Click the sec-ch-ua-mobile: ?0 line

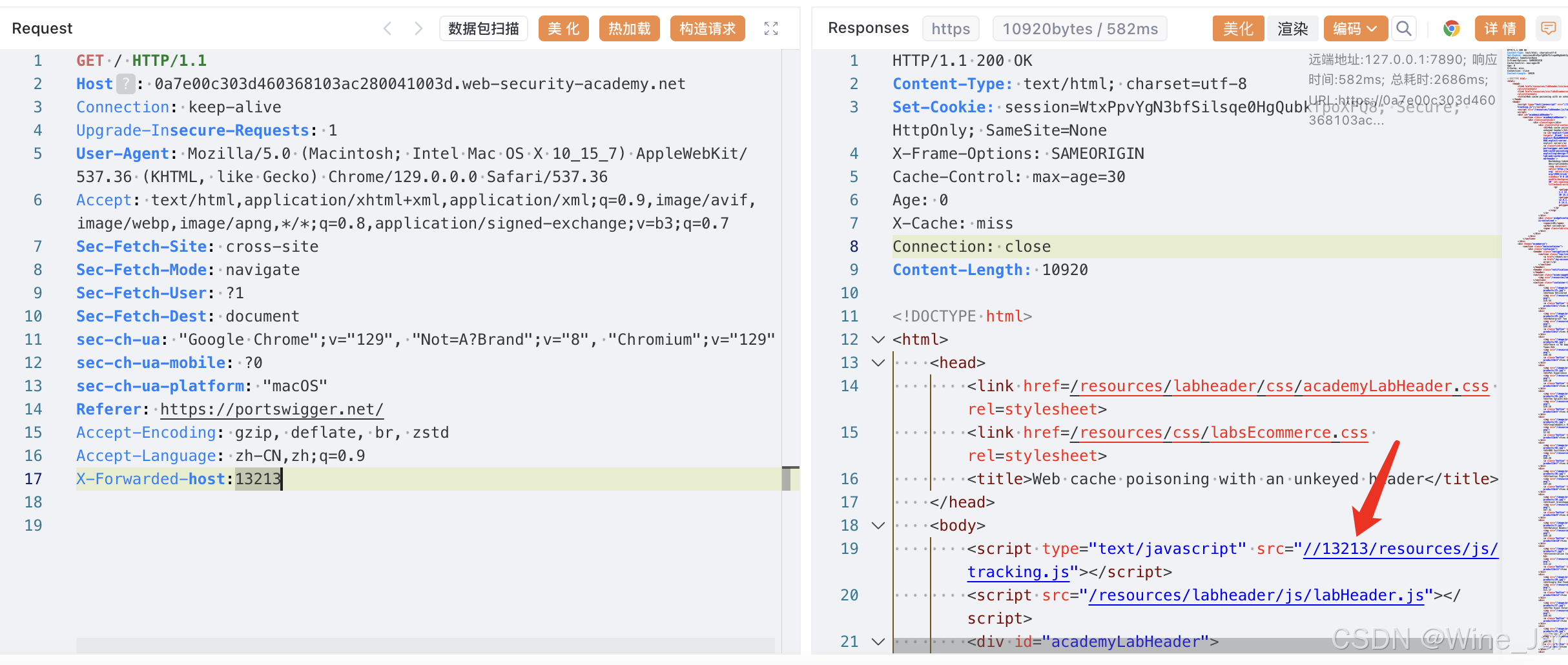170,363
